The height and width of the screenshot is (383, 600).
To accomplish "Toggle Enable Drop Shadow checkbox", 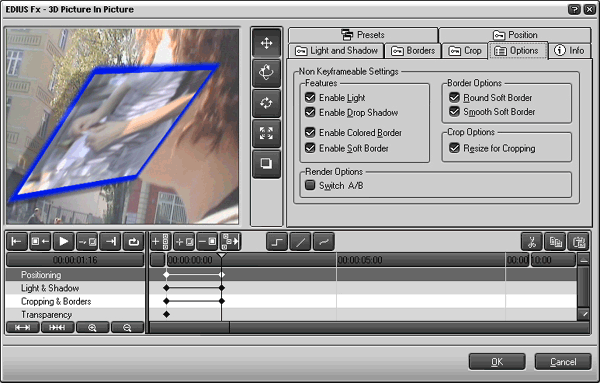I will (310, 112).
